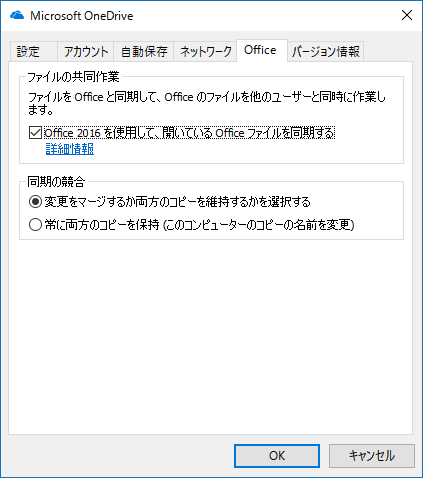Open the アカウント tab

click(x=86, y=51)
